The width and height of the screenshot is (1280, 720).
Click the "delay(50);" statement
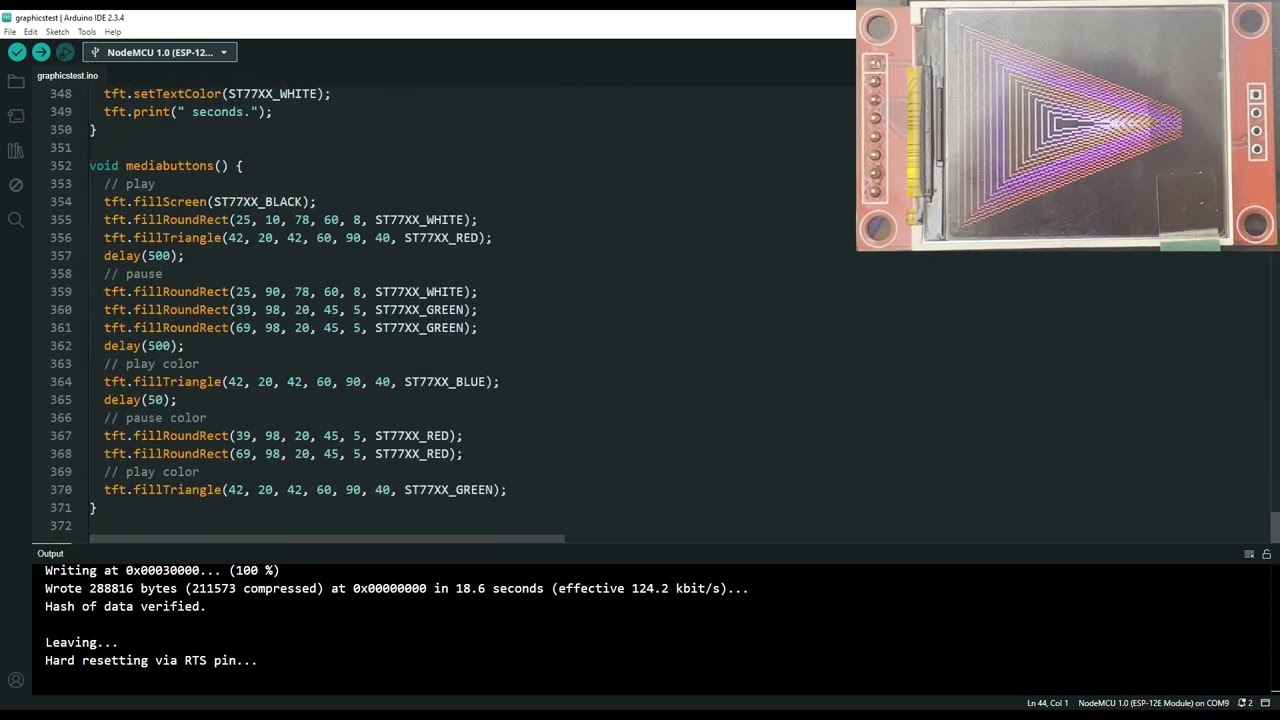click(140, 400)
